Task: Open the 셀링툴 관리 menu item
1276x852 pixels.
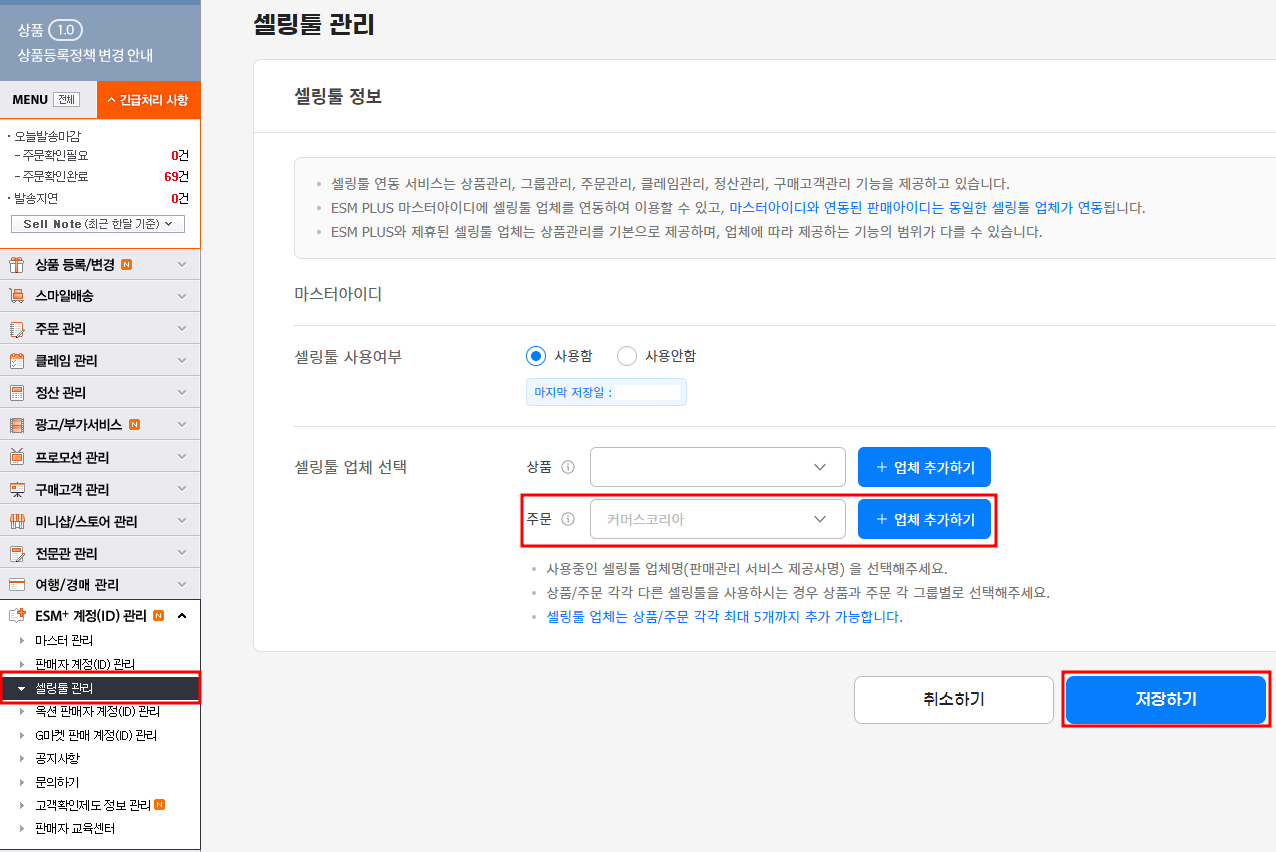Action: 64,688
